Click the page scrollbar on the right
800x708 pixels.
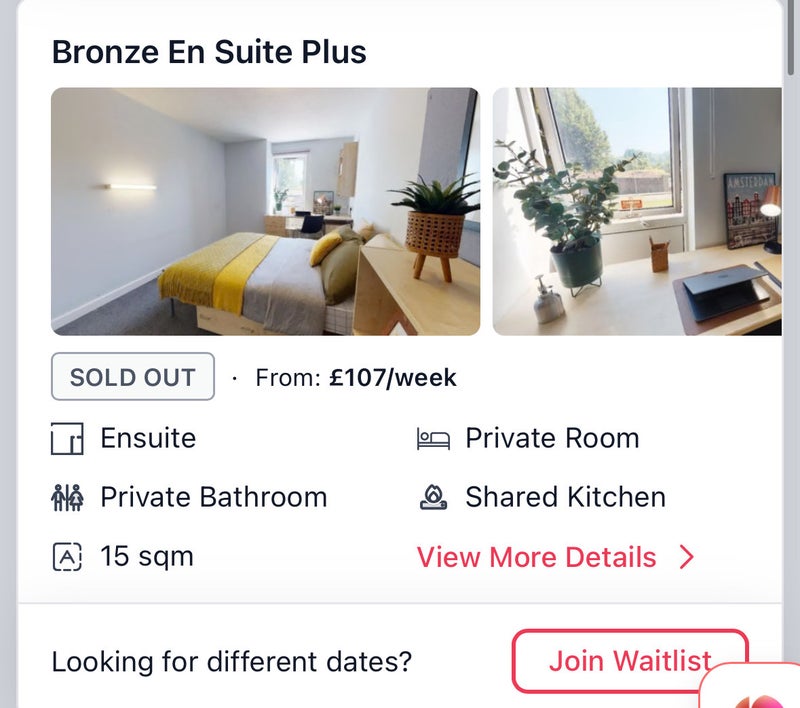click(x=791, y=38)
